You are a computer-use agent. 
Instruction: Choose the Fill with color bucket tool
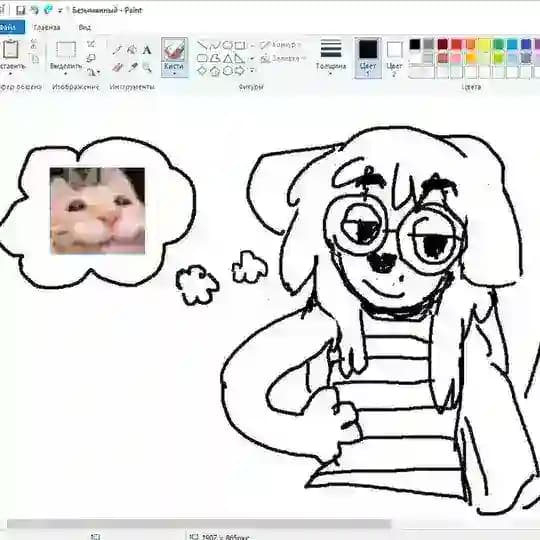click(x=132, y=50)
